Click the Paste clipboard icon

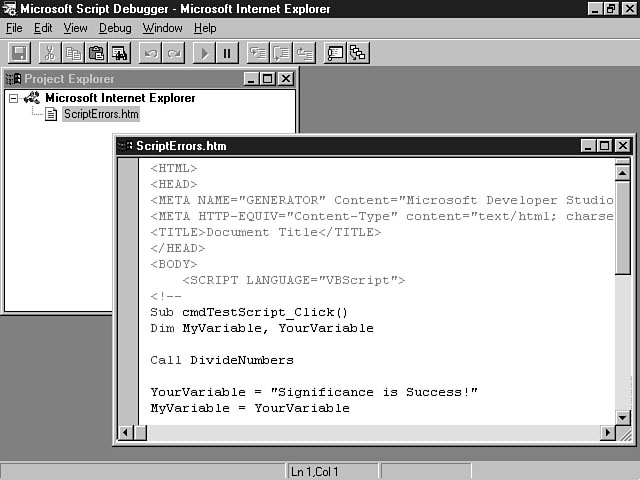pos(96,53)
